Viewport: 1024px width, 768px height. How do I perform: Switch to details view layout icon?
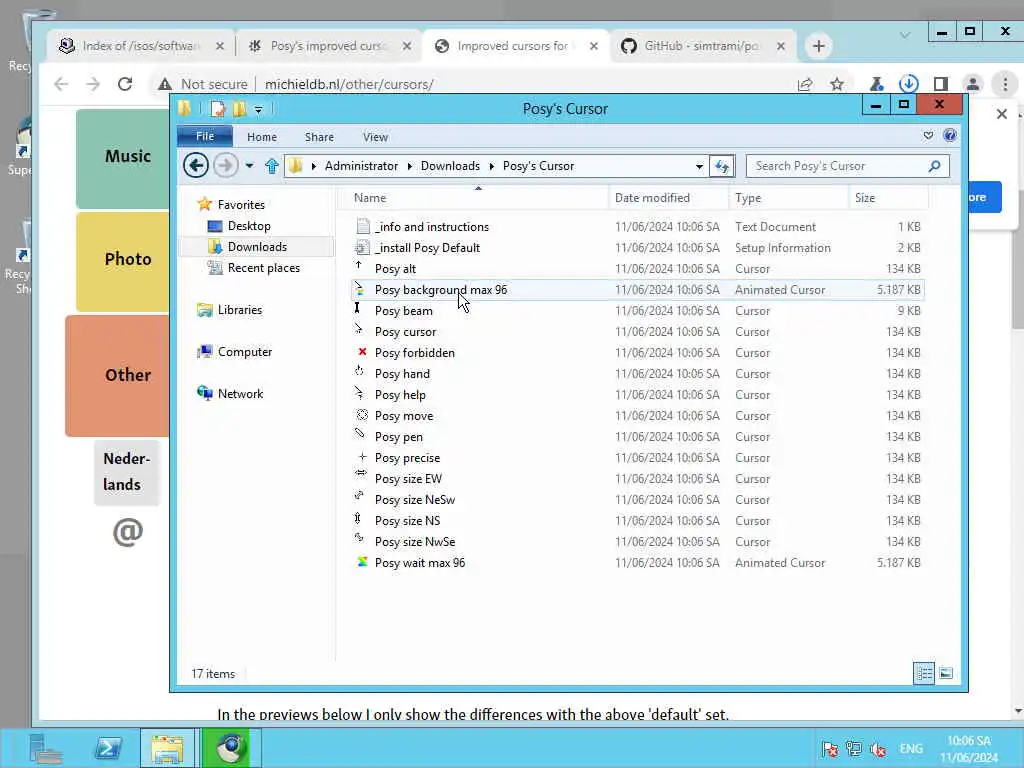(924, 673)
